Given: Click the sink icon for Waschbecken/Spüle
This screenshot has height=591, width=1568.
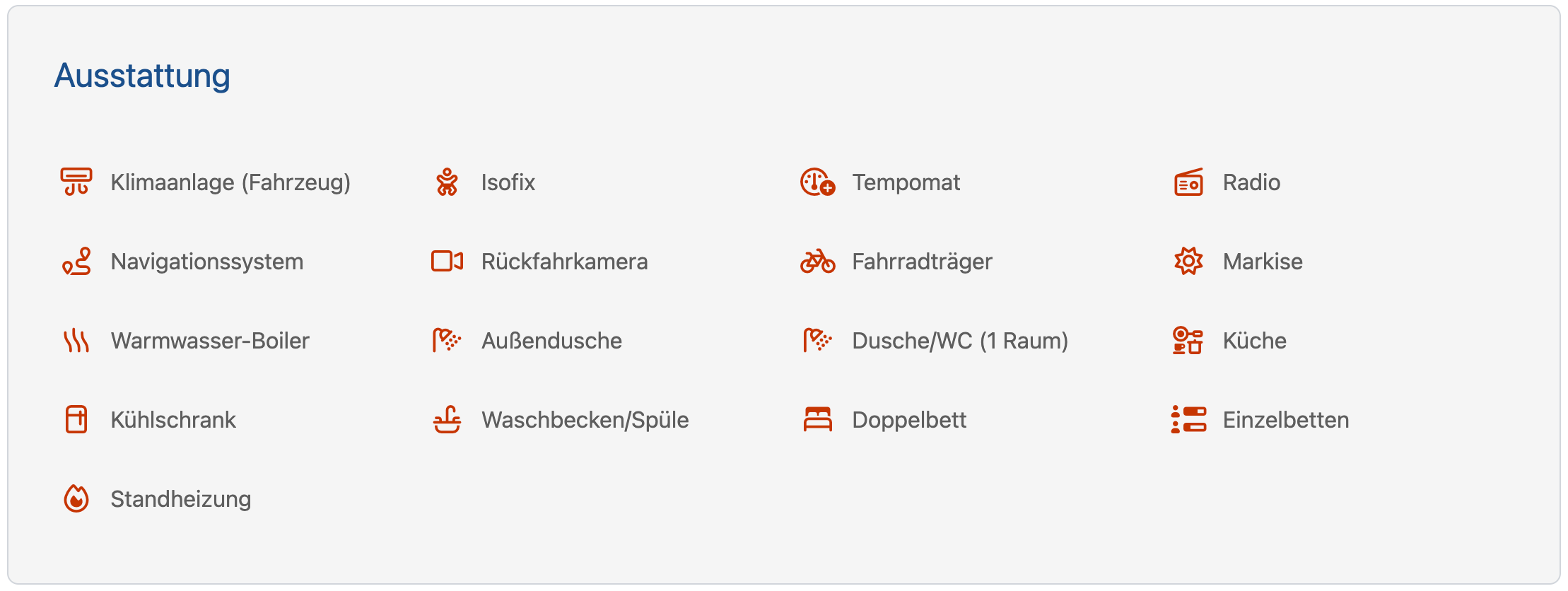Looking at the screenshot, I should coord(447,419).
